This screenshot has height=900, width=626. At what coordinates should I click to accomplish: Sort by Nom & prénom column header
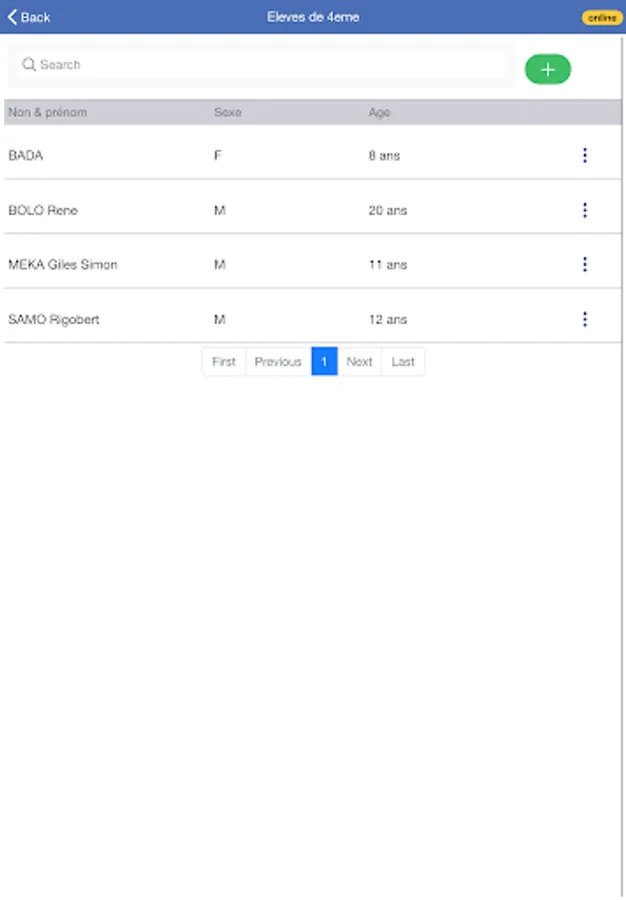click(x=48, y=112)
